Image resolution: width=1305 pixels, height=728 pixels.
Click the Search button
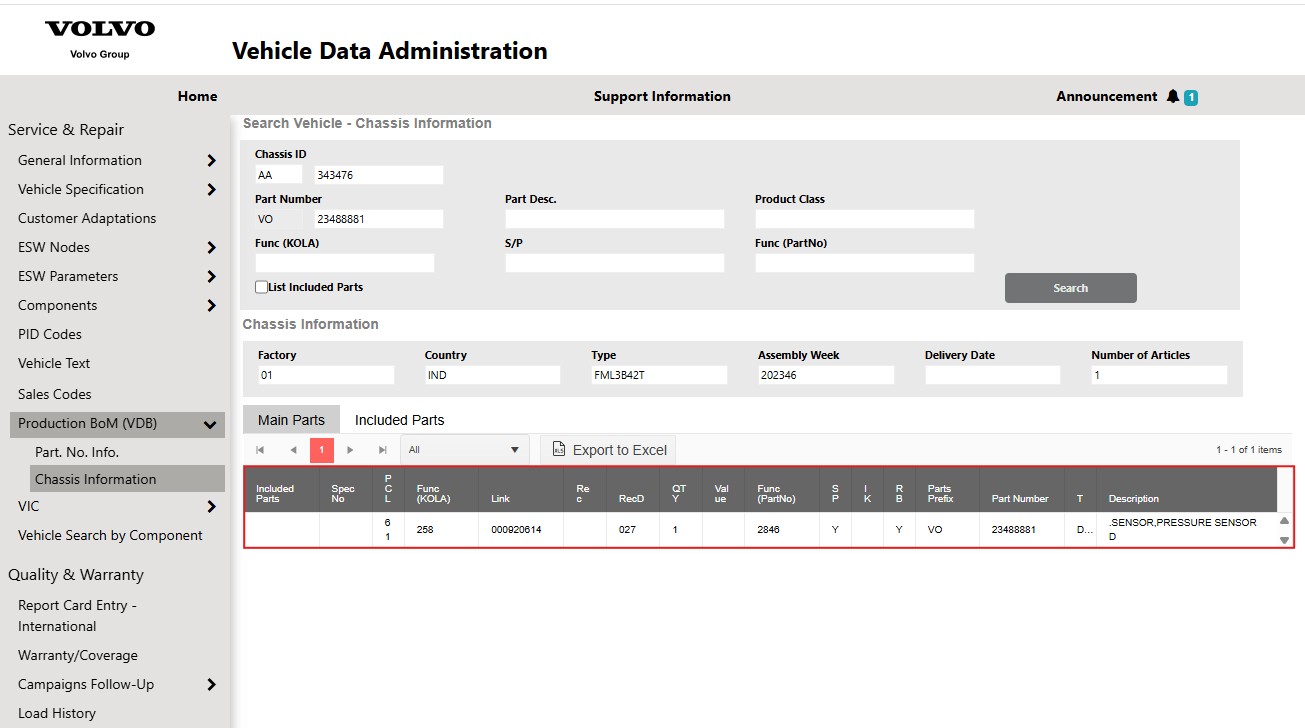point(1070,288)
